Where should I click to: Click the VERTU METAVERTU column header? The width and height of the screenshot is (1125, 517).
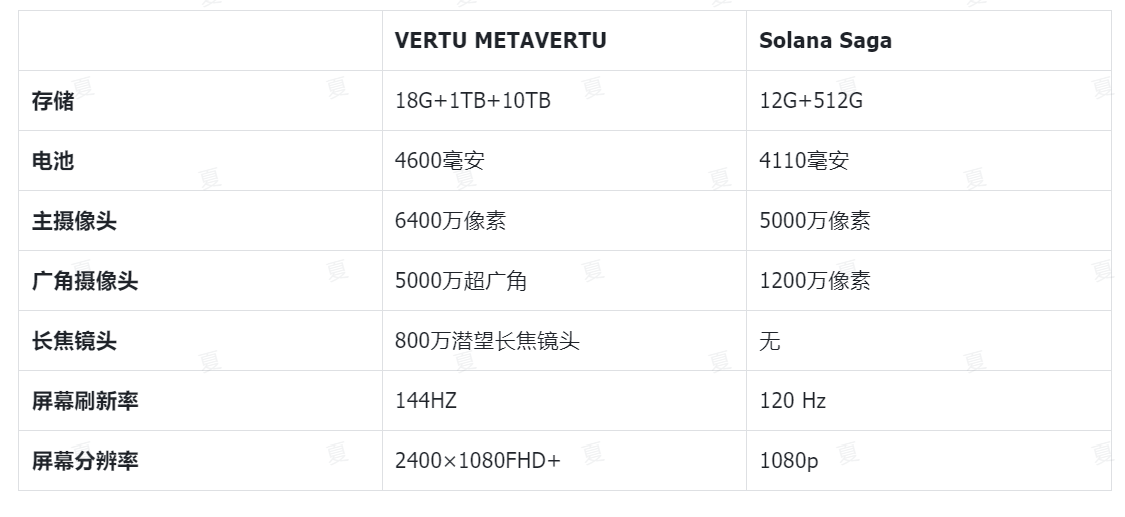point(500,40)
